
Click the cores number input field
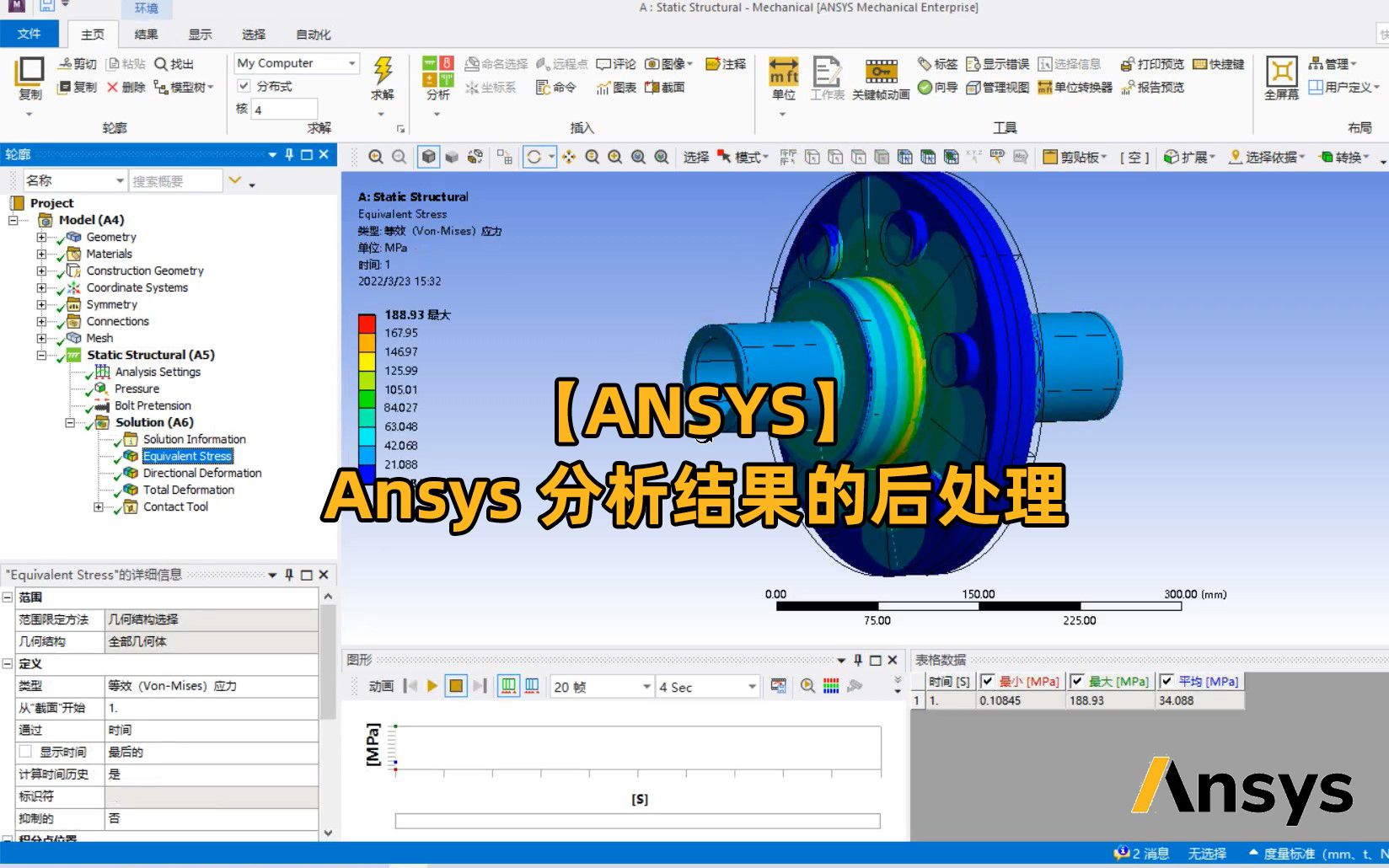click(x=285, y=110)
